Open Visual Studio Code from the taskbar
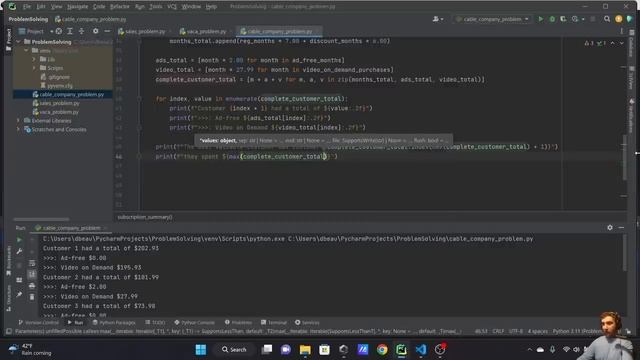Screen dimensions: 640x360 [421, 350]
